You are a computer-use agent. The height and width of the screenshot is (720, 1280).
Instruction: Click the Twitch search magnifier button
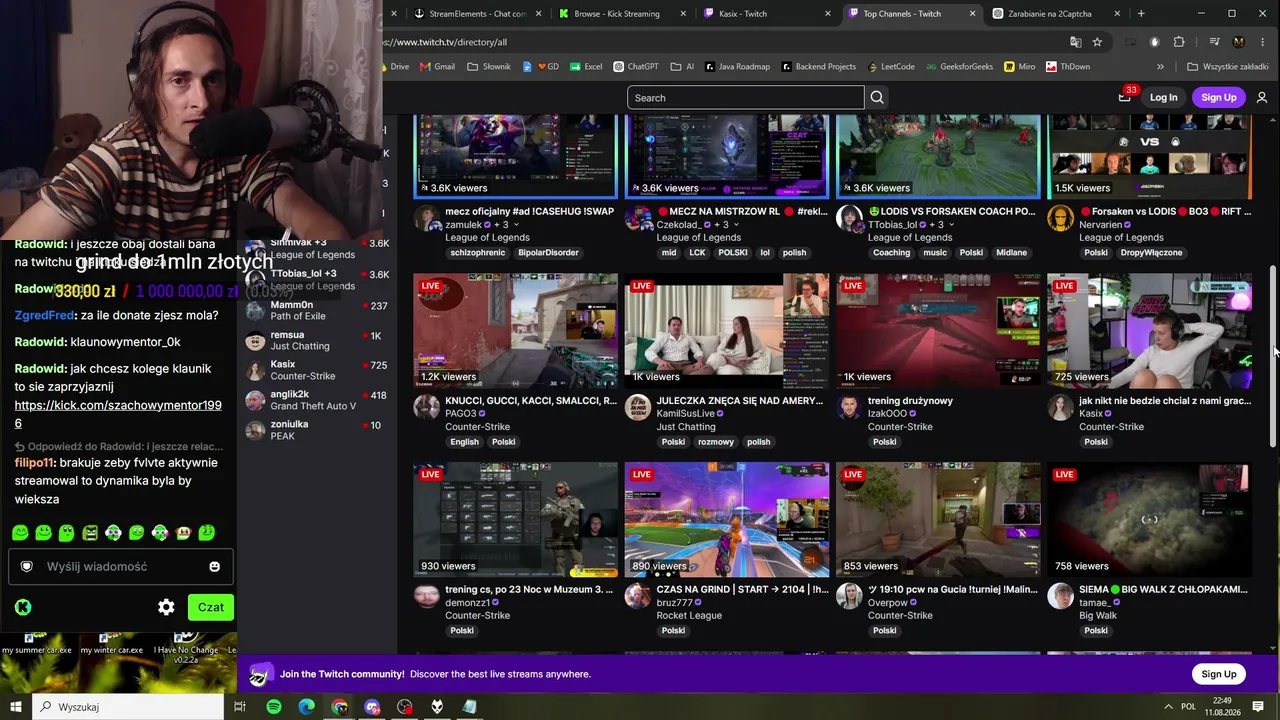click(x=877, y=97)
